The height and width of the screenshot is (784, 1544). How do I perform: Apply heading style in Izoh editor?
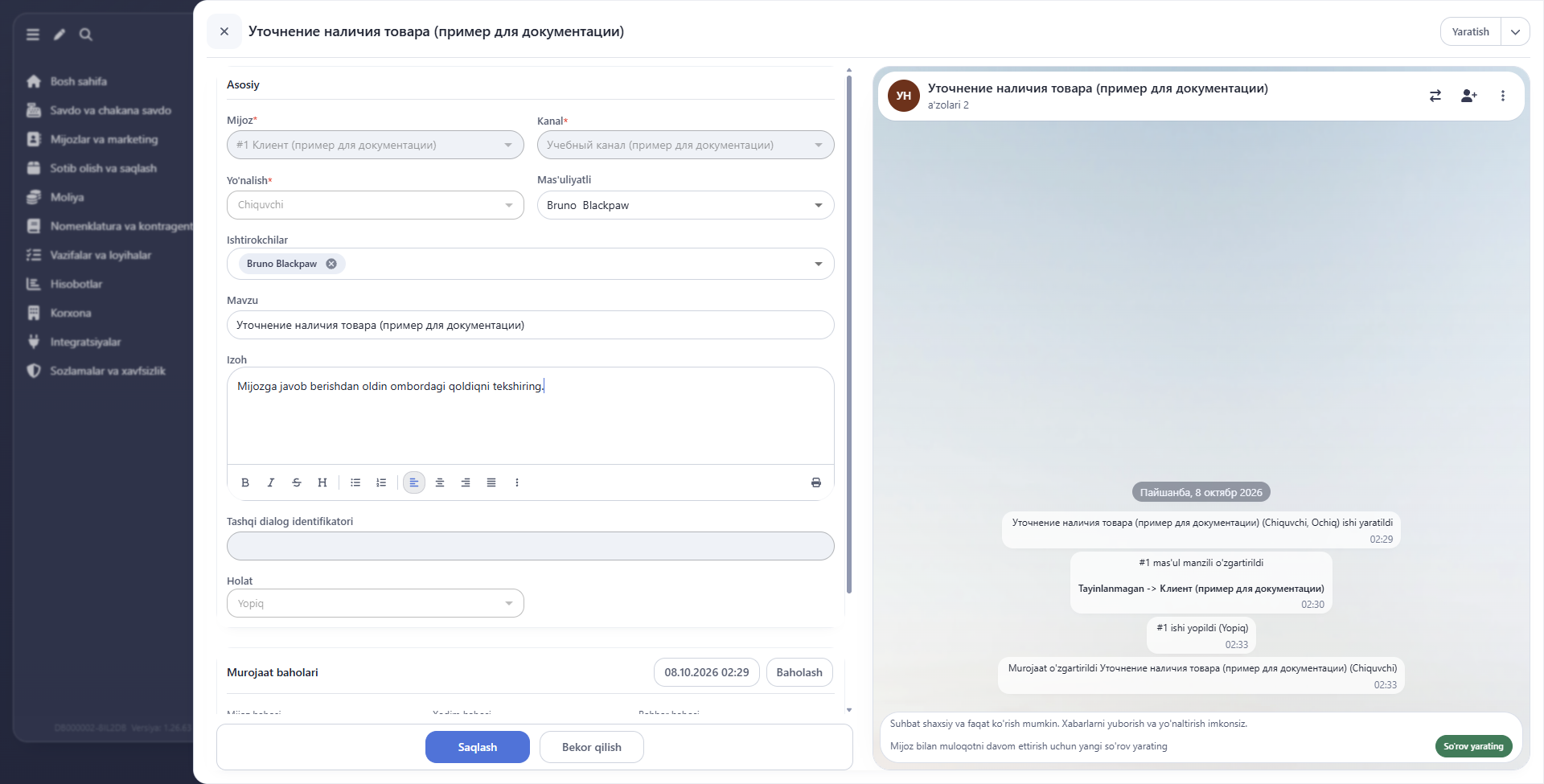322,482
